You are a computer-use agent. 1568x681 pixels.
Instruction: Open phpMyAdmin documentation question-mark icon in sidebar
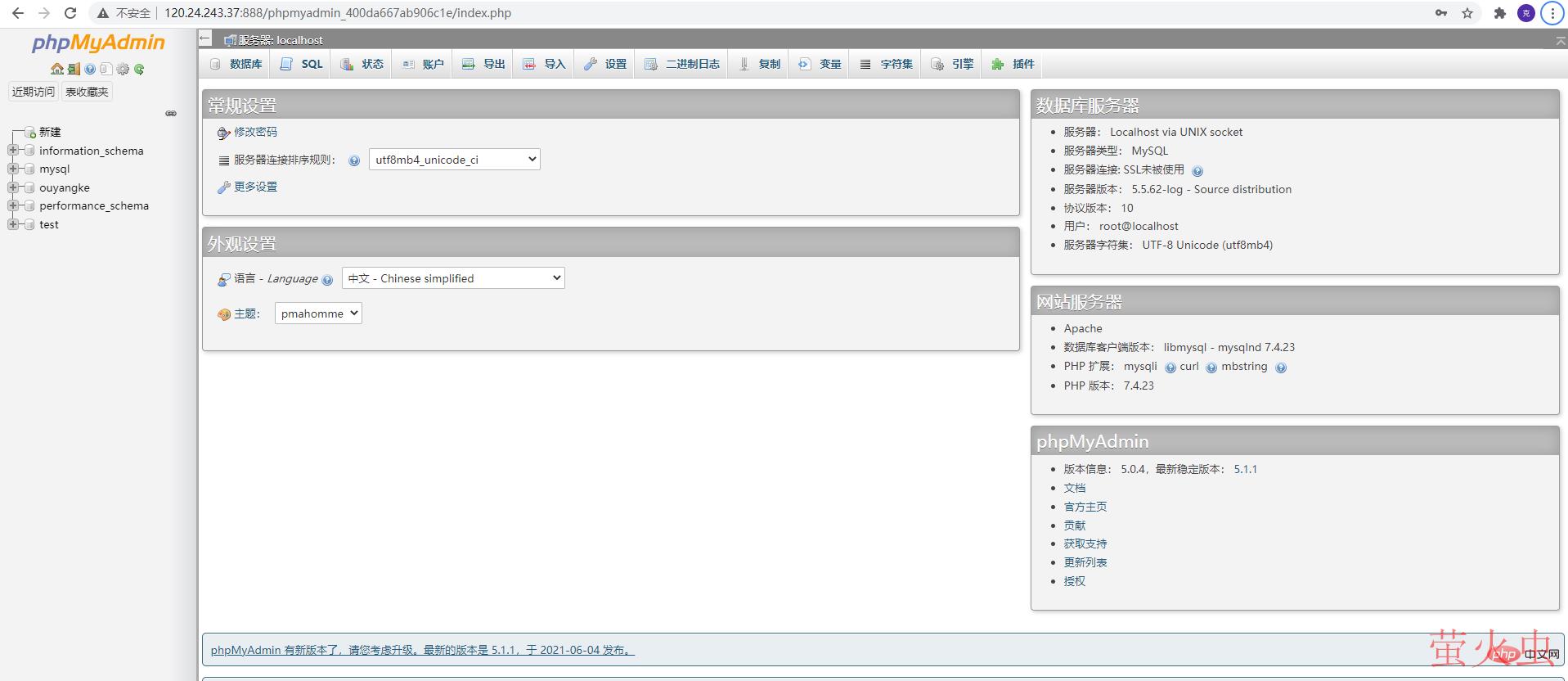90,70
